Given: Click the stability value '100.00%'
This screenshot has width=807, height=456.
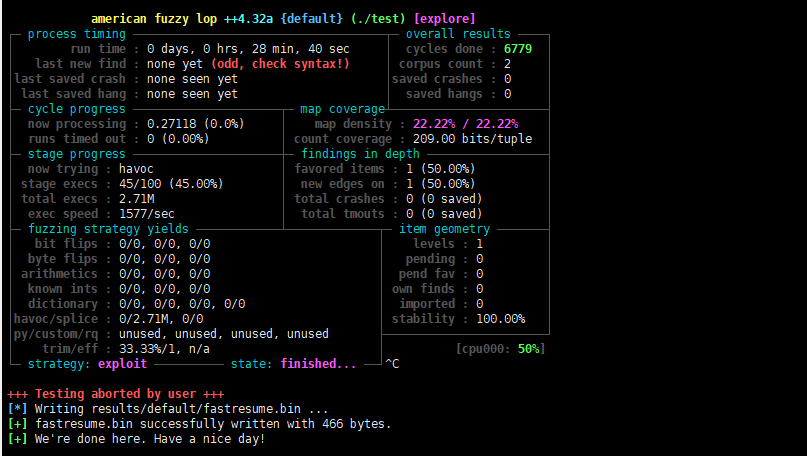Looking at the screenshot, I should coord(501,319).
